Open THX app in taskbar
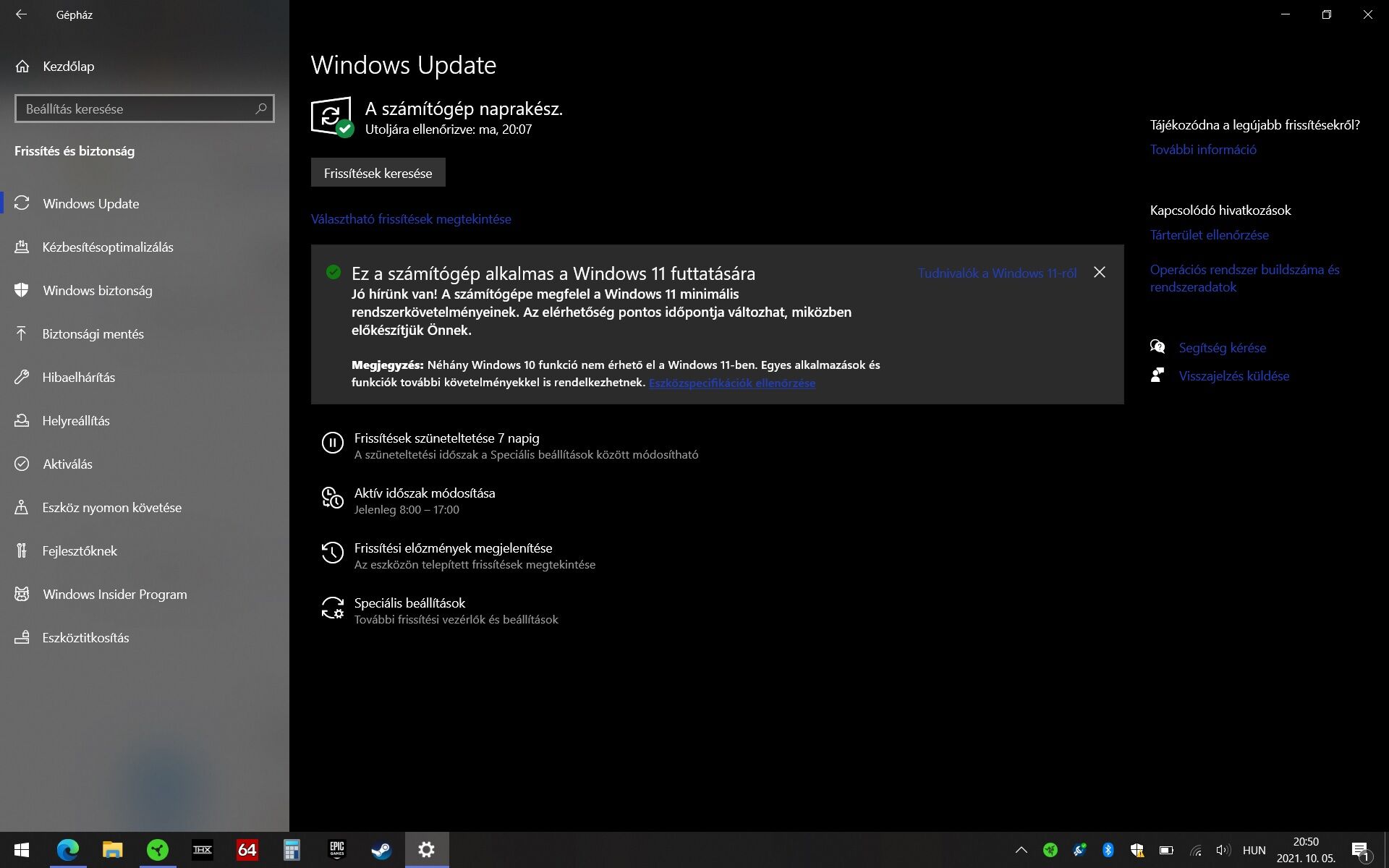The width and height of the screenshot is (1389, 868). pyautogui.click(x=203, y=850)
